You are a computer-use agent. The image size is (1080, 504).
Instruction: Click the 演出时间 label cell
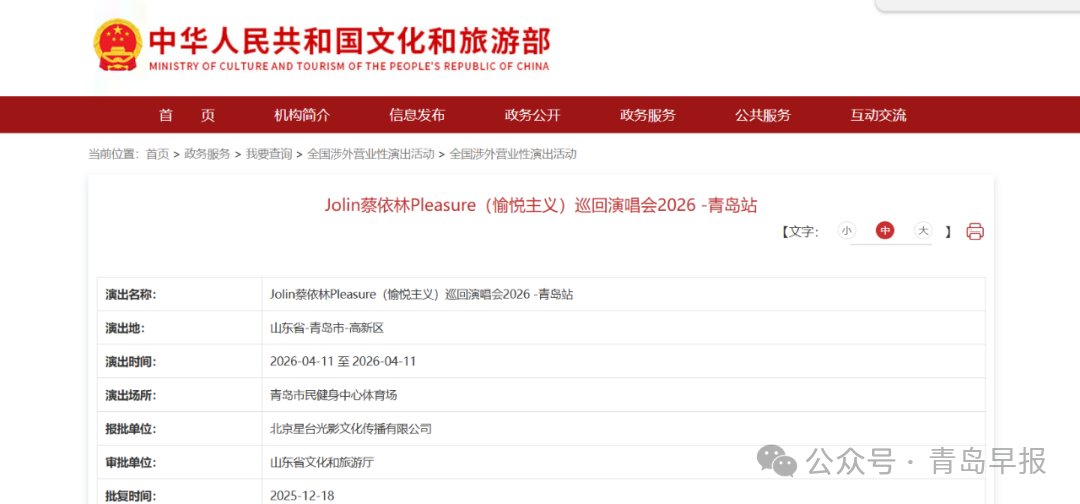click(x=180, y=361)
